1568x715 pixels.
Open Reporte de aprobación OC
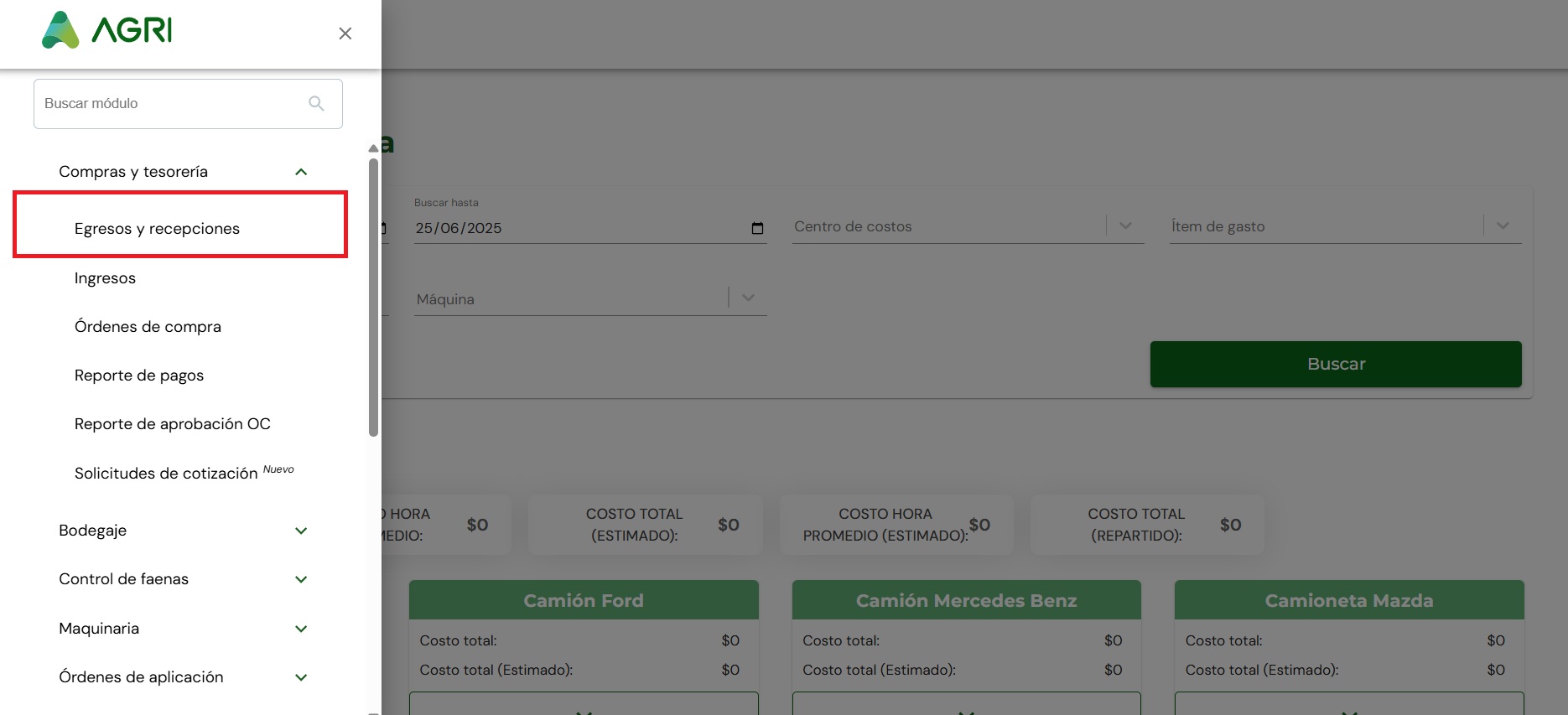tap(173, 424)
